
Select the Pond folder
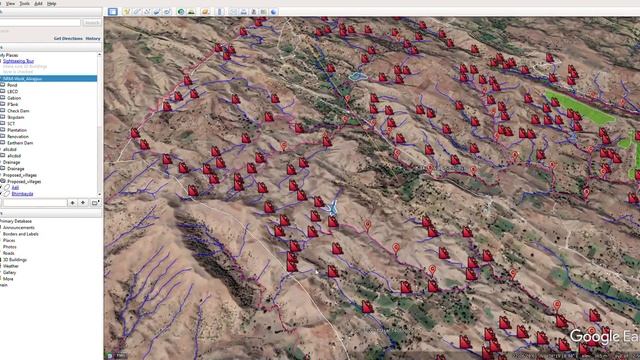[12, 85]
